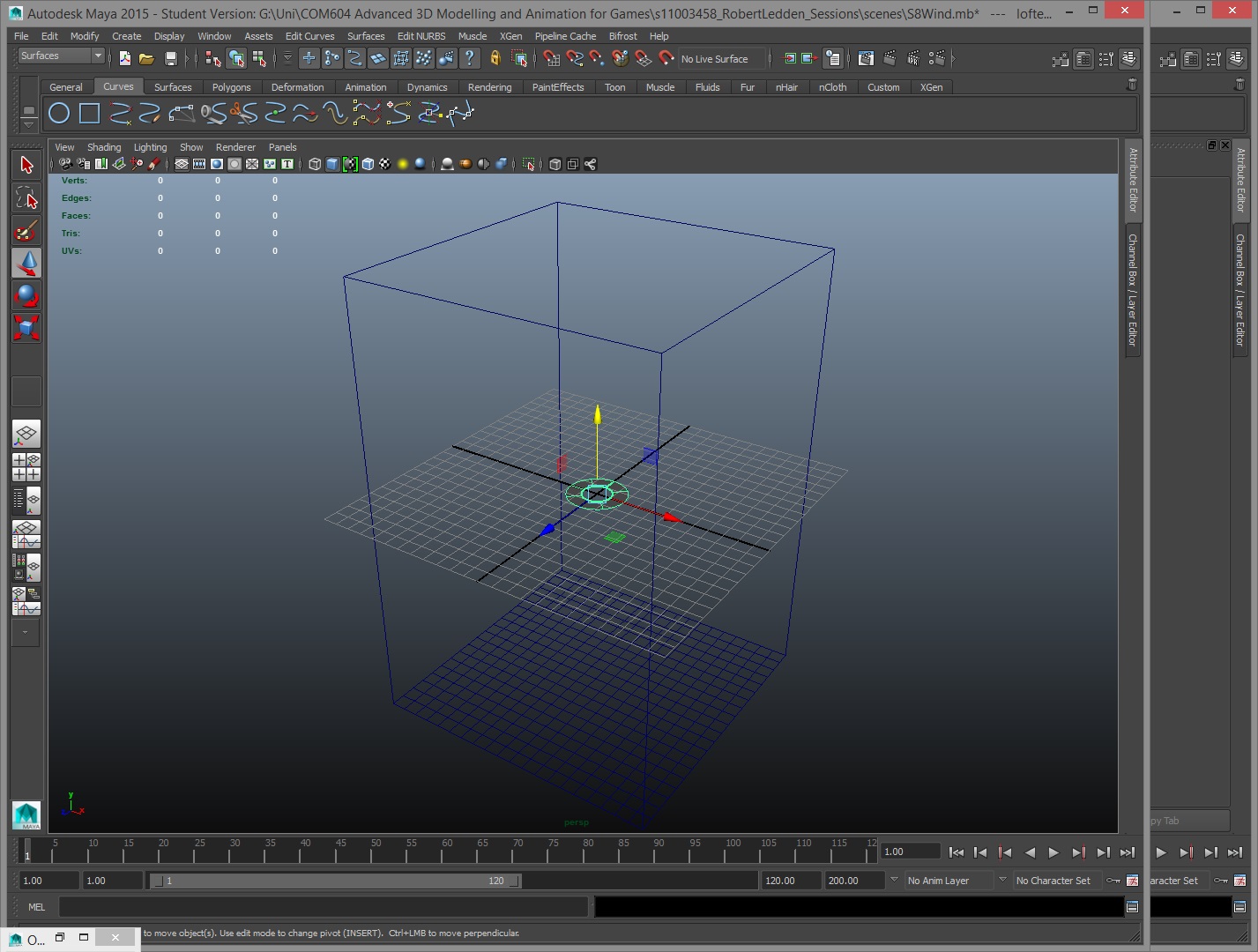Open the Surfaces menu set dropdown
Viewport: 1258px width, 952px height.
[x=61, y=56]
